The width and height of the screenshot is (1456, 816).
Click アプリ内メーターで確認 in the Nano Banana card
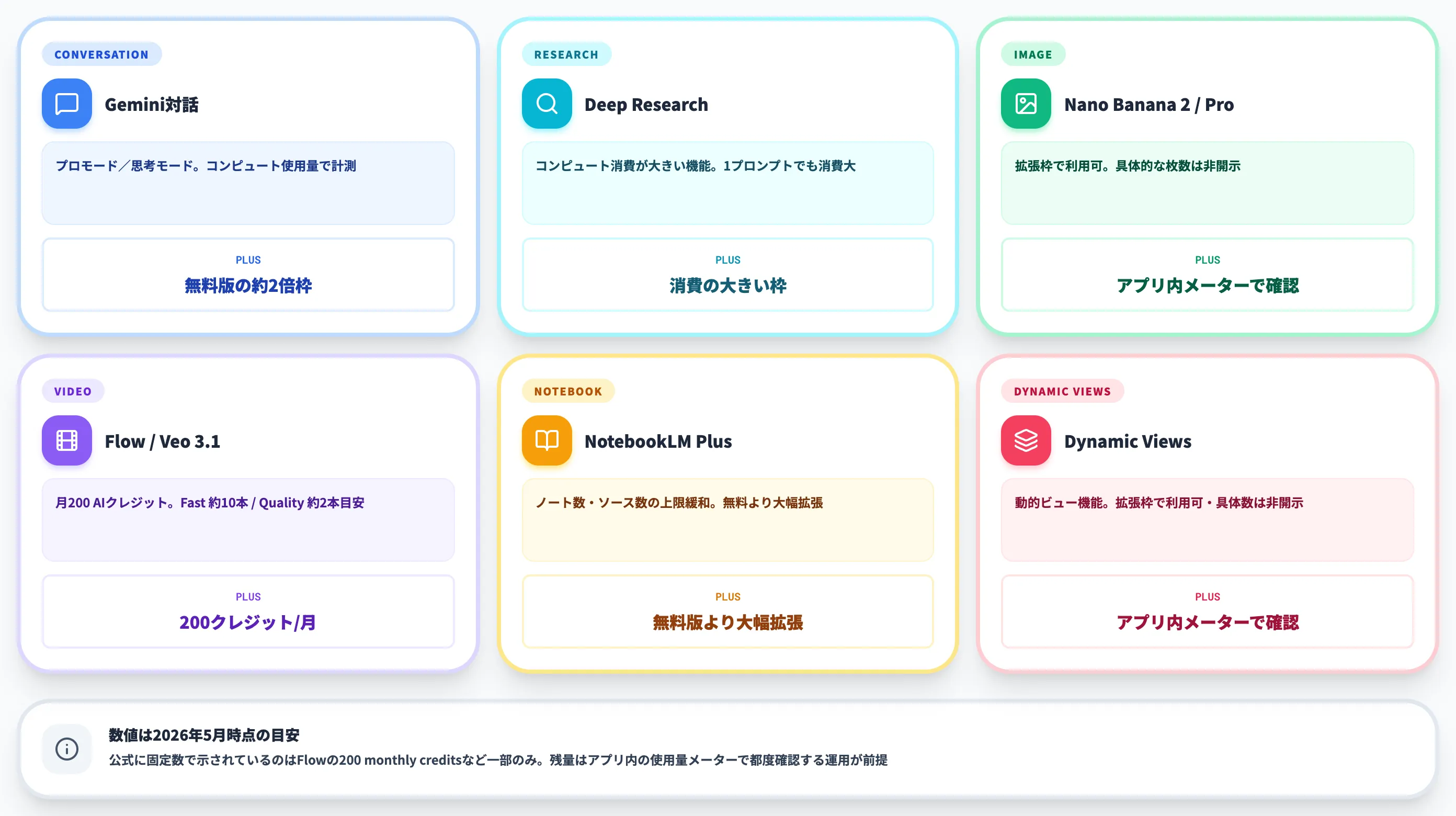[1207, 286]
